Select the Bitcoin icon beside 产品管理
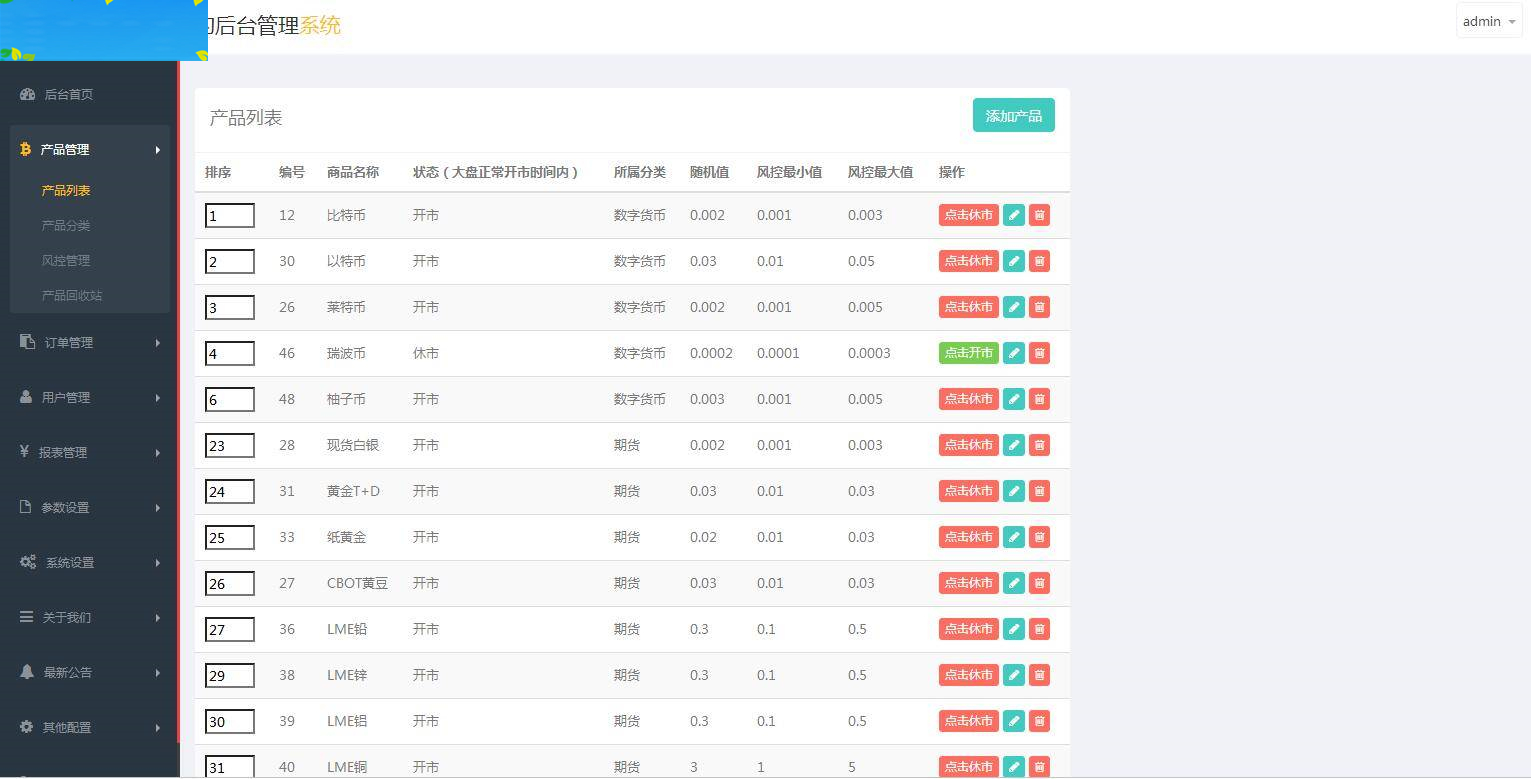Screen dimensions: 1531x779 tap(25, 149)
